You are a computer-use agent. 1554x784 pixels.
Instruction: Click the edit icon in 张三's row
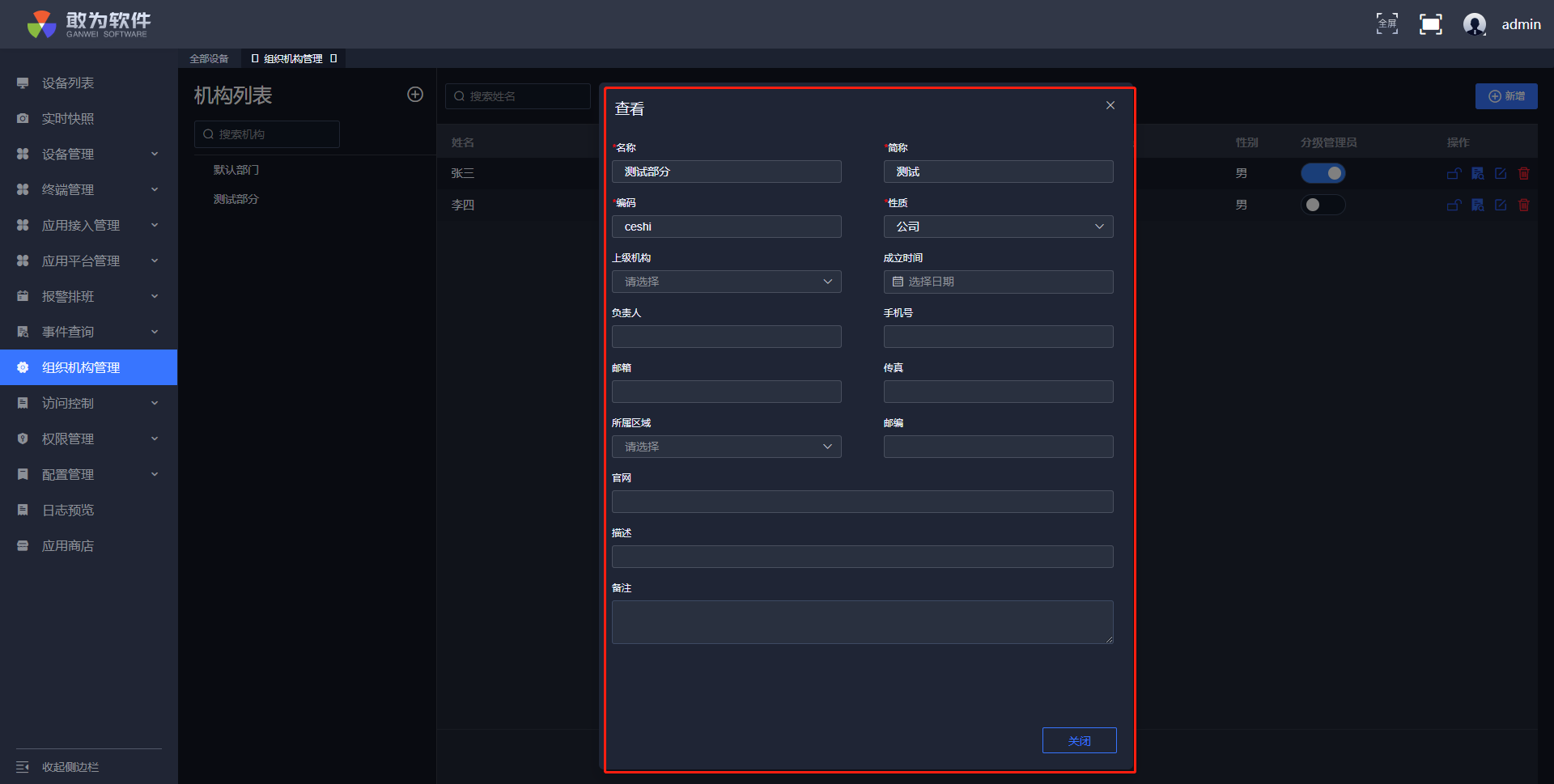point(1501,173)
